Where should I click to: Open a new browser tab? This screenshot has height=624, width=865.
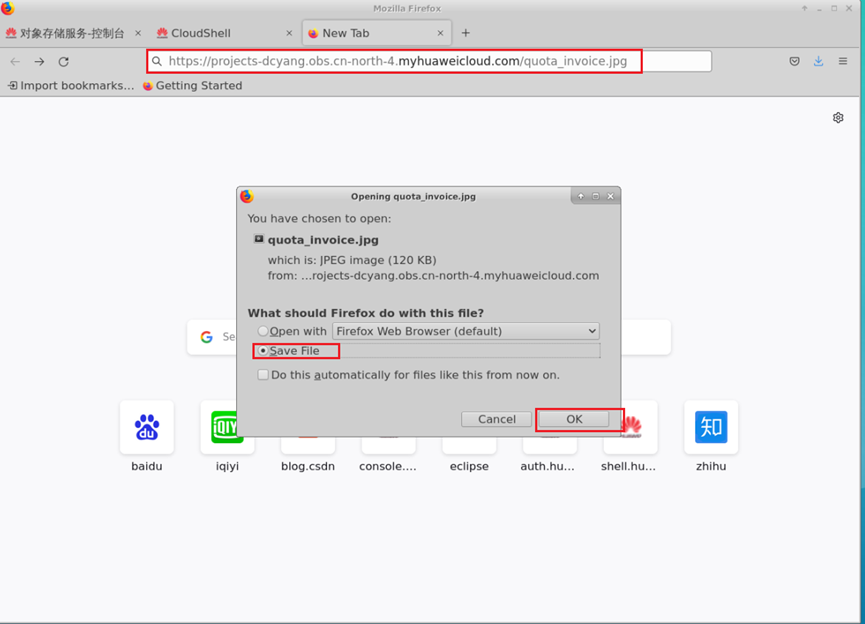466,33
